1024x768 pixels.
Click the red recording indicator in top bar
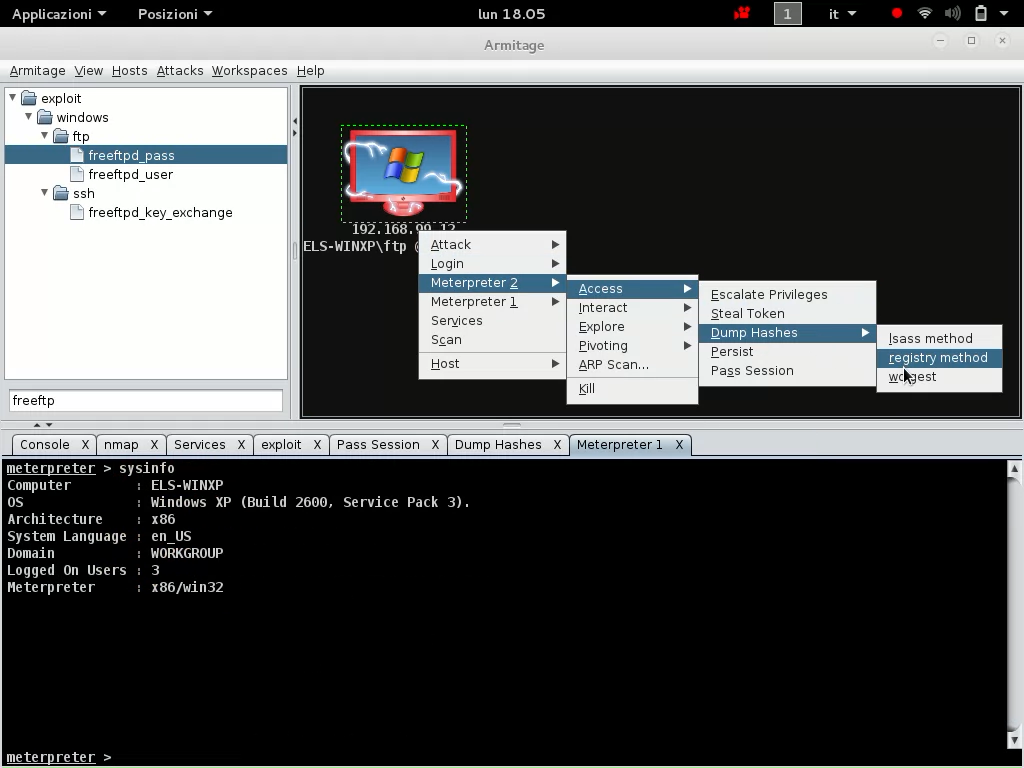click(x=897, y=14)
